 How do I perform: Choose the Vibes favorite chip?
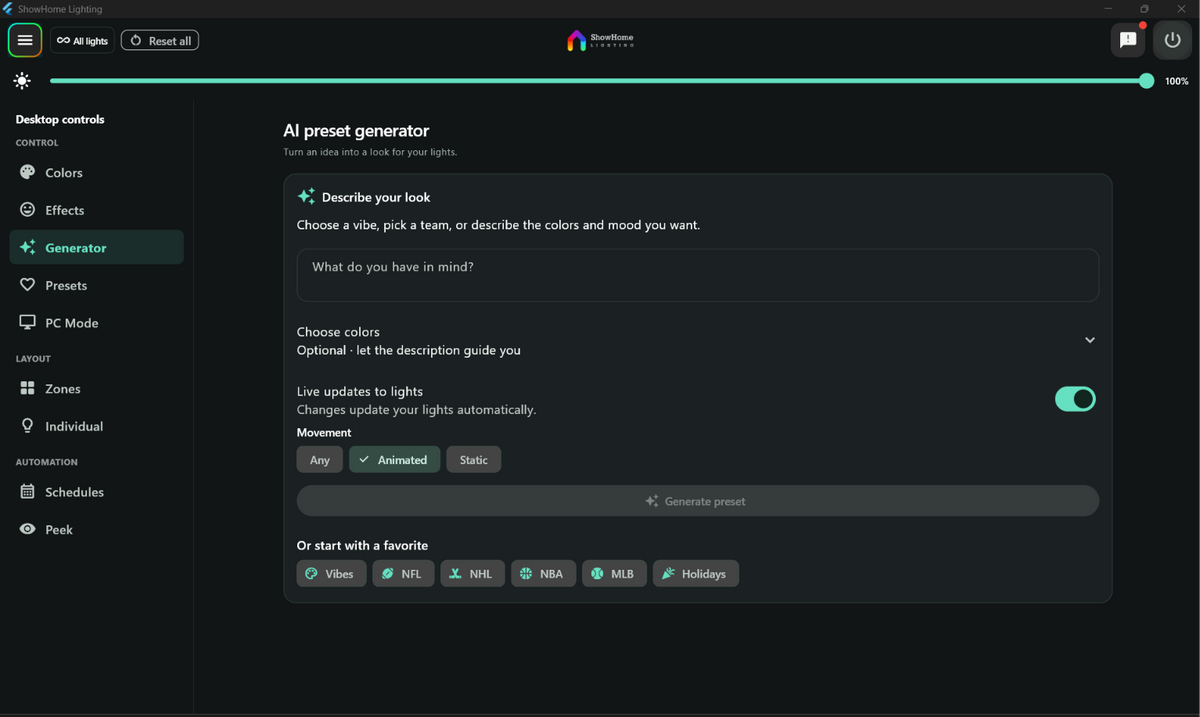[x=331, y=574]
